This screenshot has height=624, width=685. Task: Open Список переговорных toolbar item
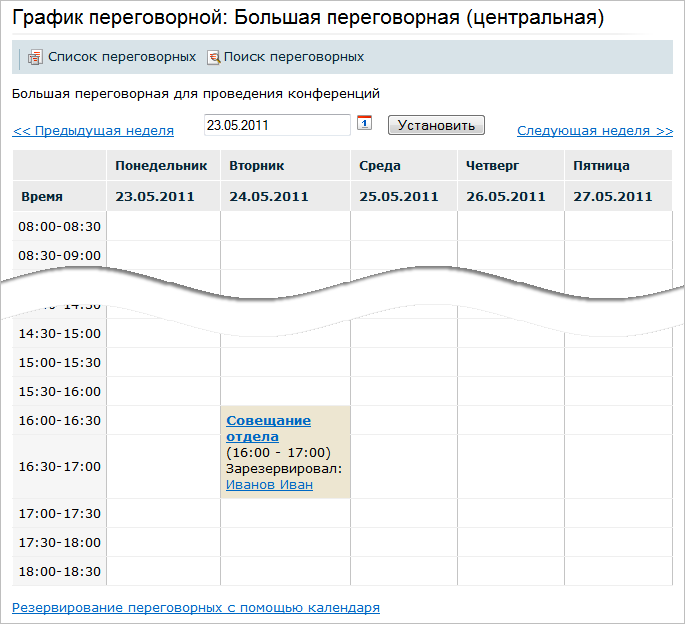(121, 57)
